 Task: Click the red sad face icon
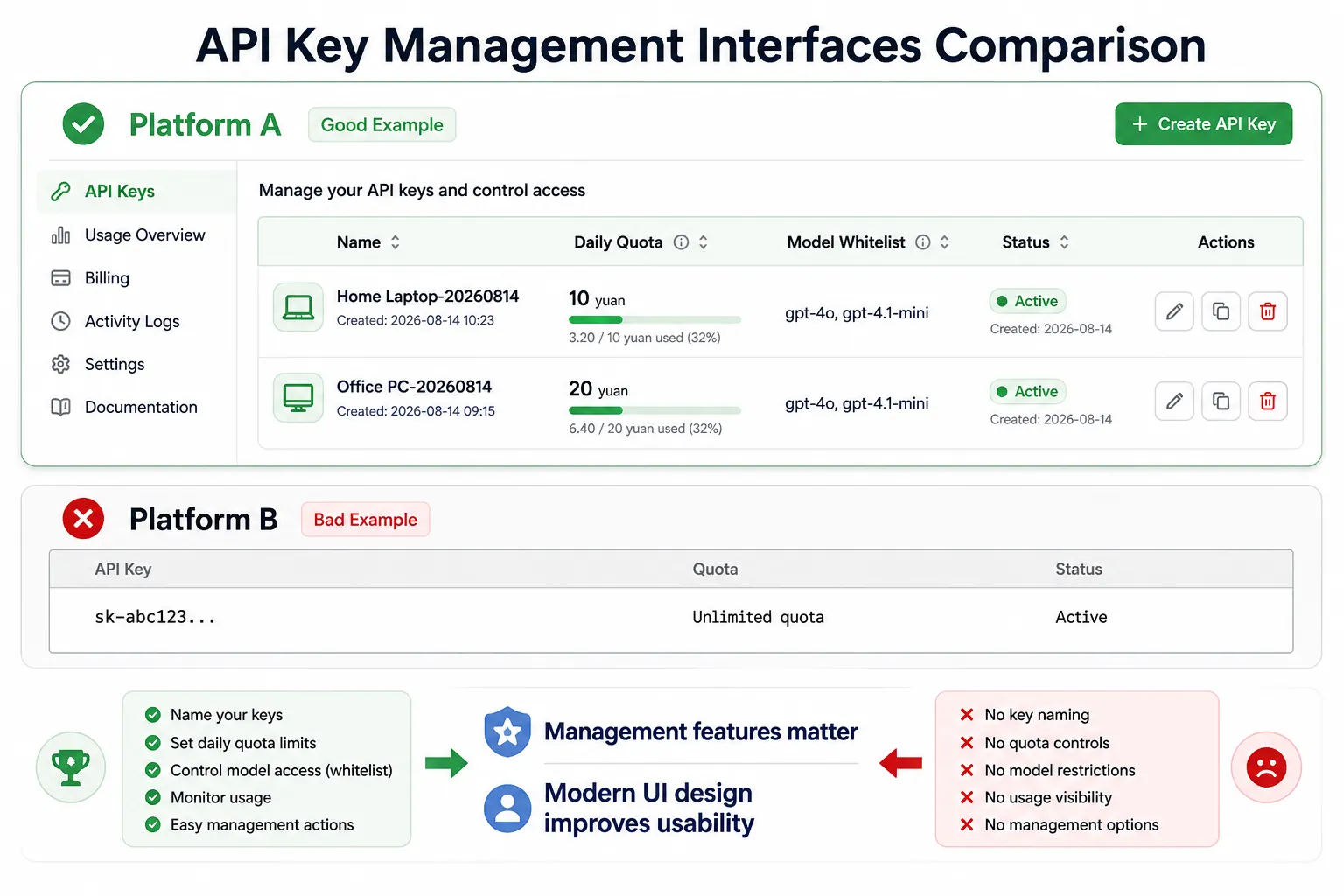[x=1266, y=767]
